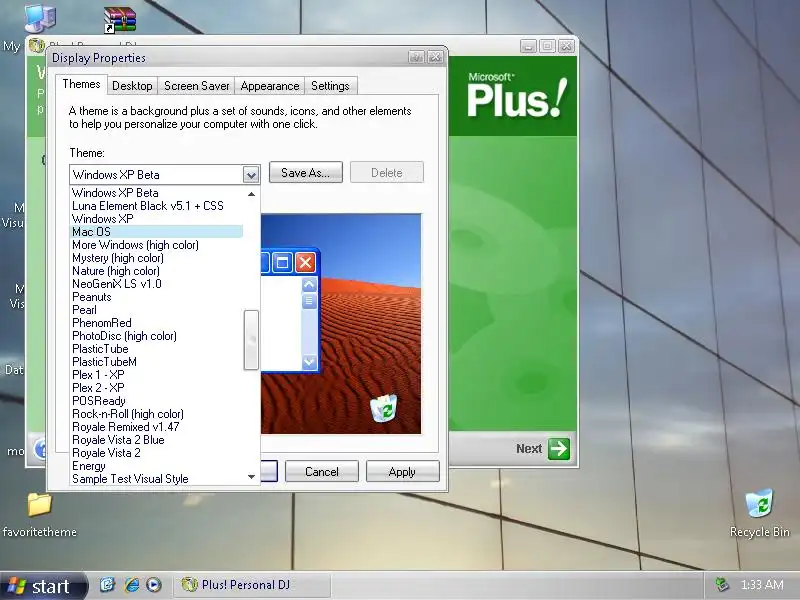Click the Show Desktop quick launch icon
Screen dimensions: 800x600
pos(108,585)
